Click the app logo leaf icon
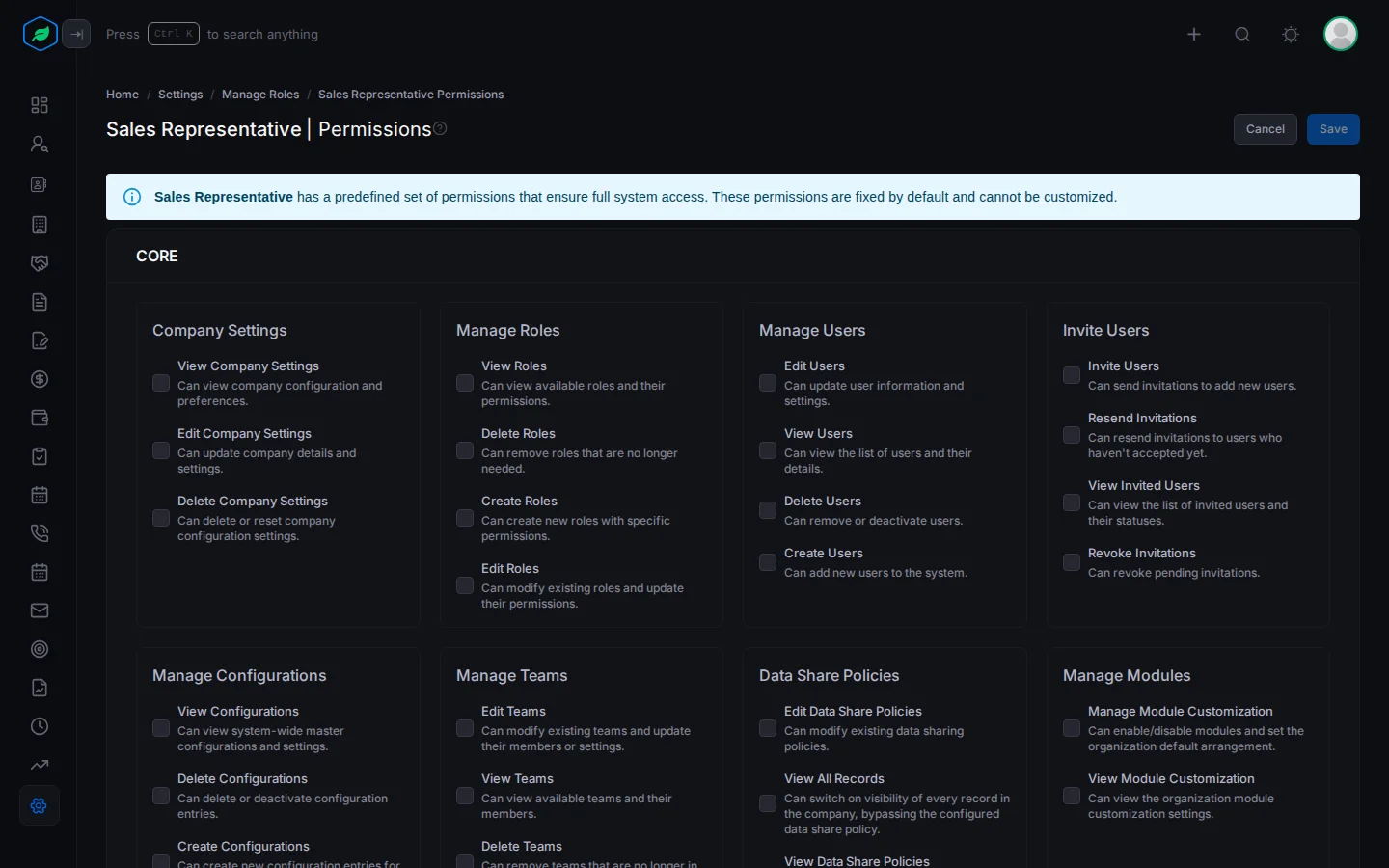The image size is (1389, 868). (41, 34)
